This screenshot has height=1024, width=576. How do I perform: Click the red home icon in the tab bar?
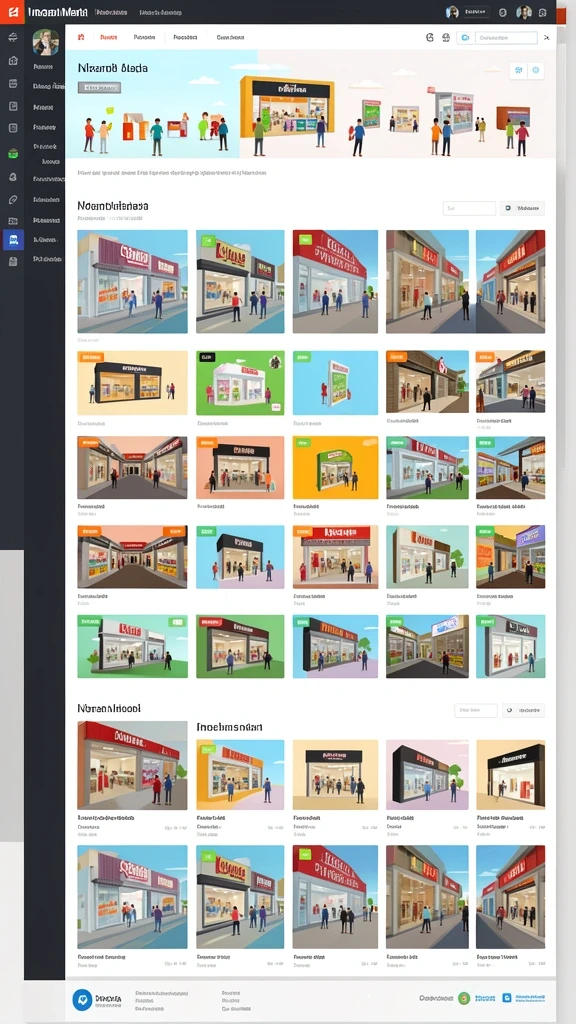pos(81,38)
